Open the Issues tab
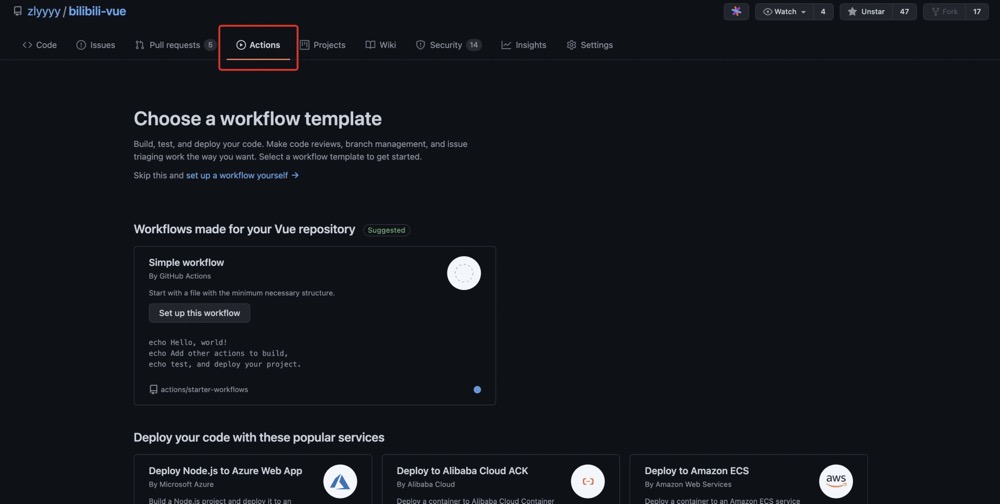1000x504 pixels. click(96, 45)
